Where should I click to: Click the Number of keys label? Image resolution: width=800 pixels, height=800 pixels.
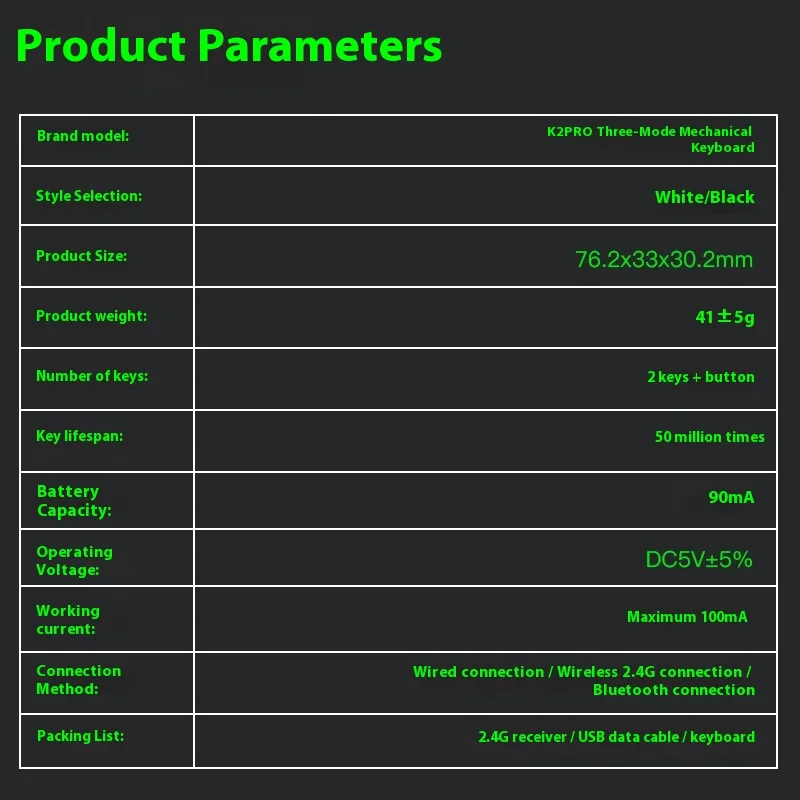(92, 376)
